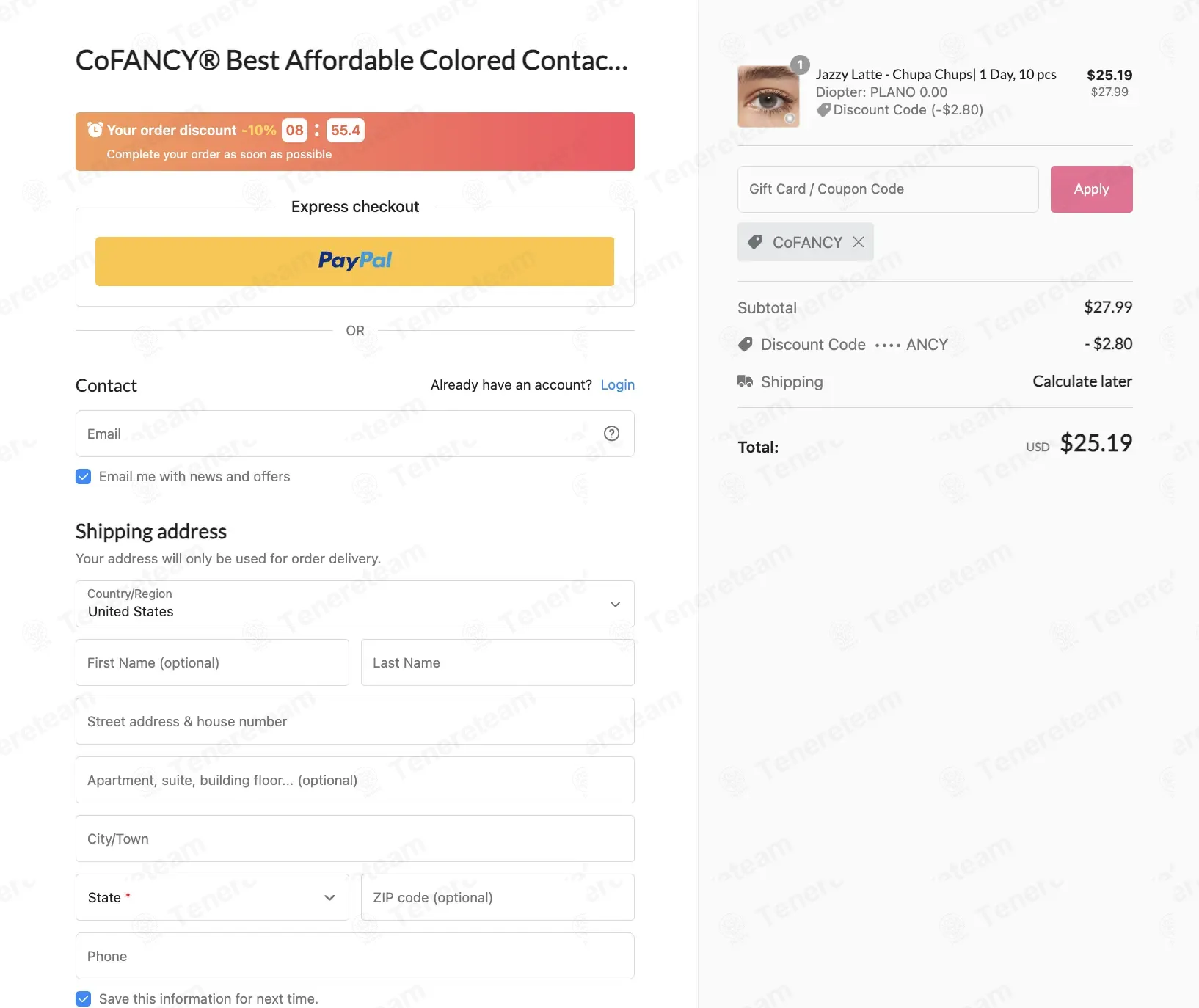
Task: Open the Login link
Action: click(x=617, y=385)
